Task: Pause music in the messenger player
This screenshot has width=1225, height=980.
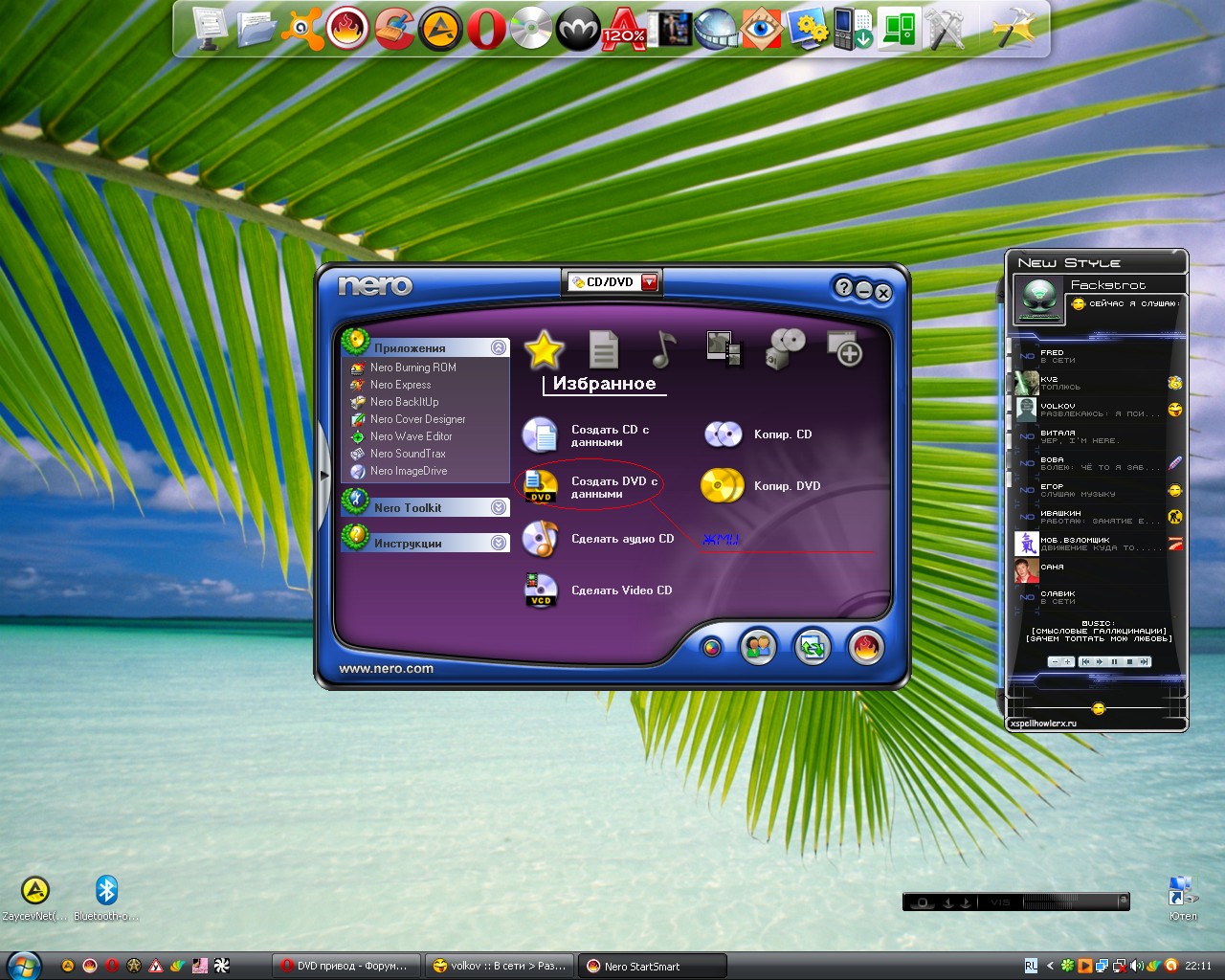Action: [1114, 661]
